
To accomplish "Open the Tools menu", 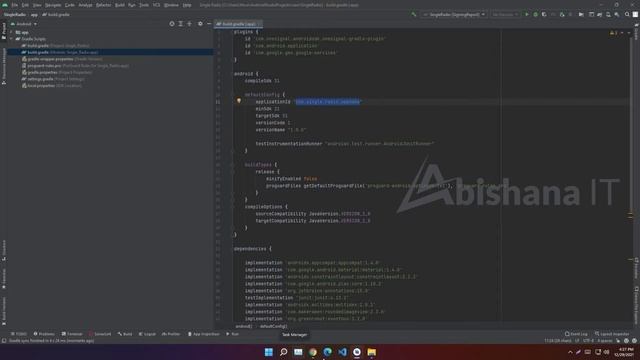I will coord(144,5).
